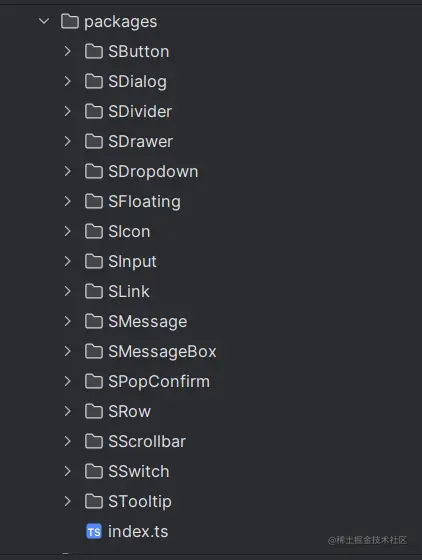The width and height of the screenshot is (422, 560).
Task: Select the SRow folder name
Action: [x=130, y=411]
